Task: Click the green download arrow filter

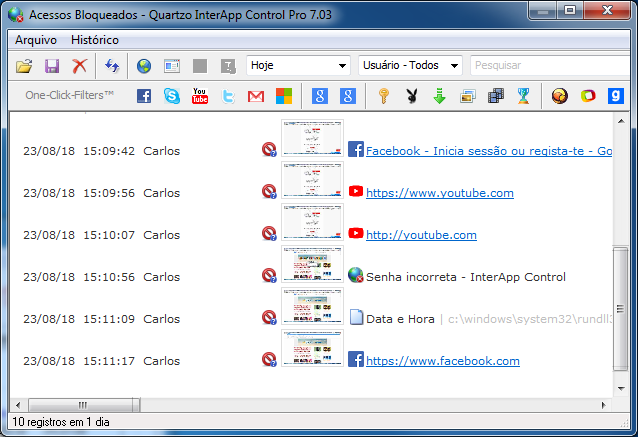Action: click(x=438, y=97)
